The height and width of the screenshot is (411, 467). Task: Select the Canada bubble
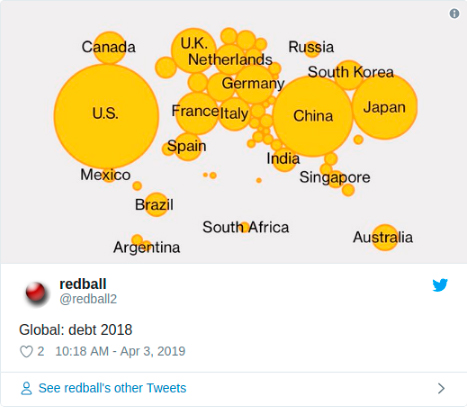109,48
